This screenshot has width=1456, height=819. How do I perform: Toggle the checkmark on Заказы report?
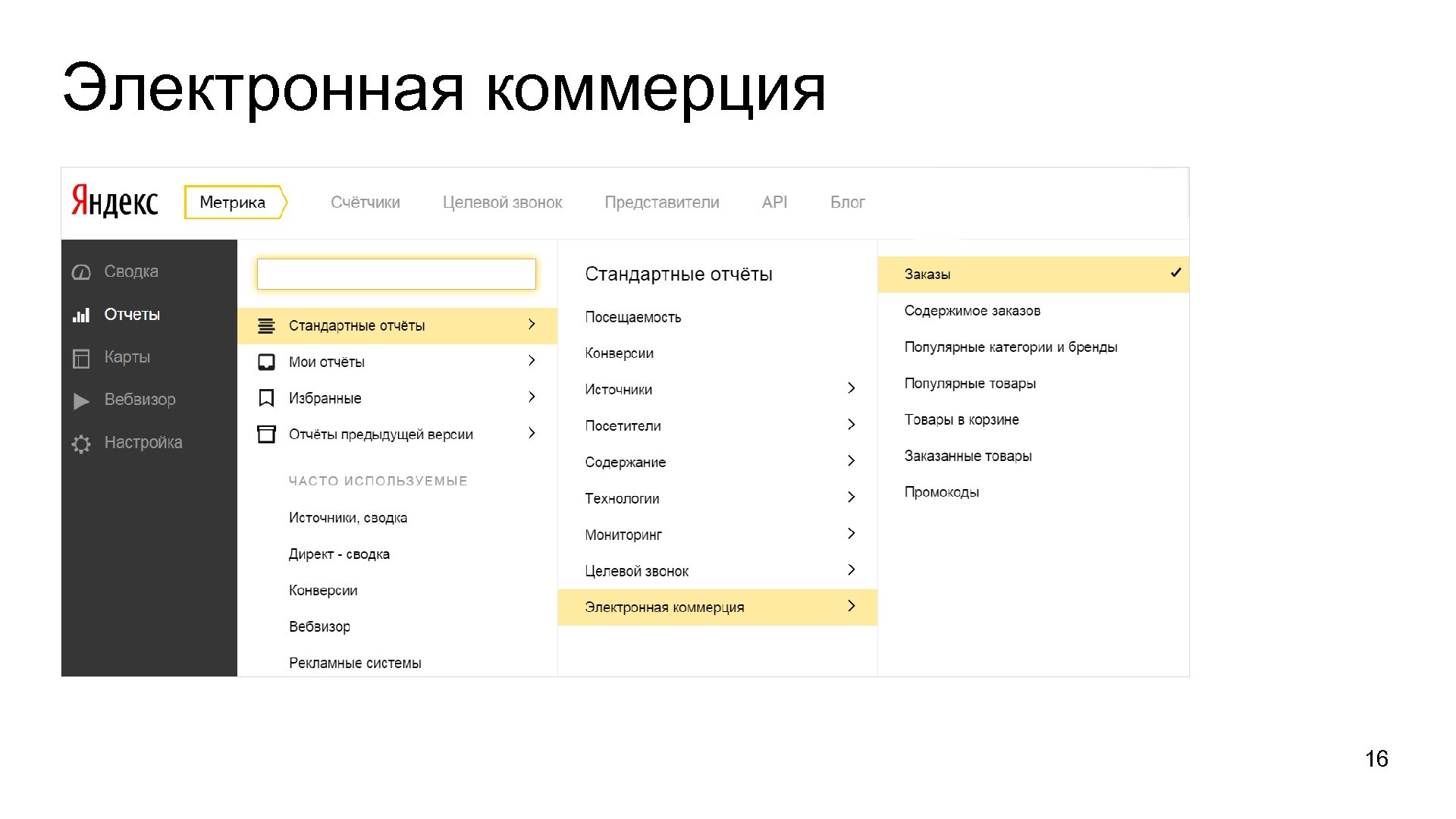point(1175,273)
